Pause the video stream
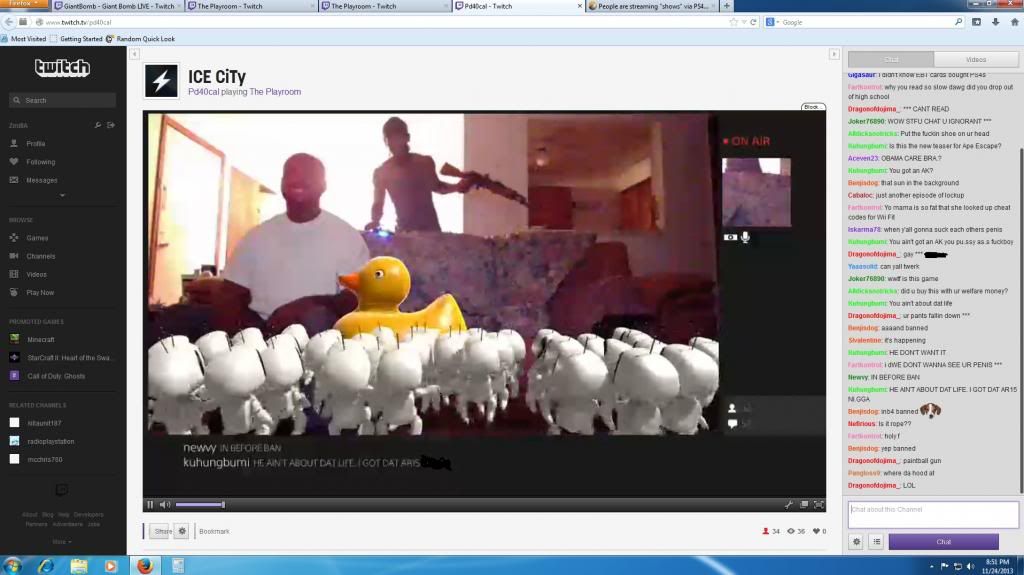The image size is (1024, 575). [150, 504]
